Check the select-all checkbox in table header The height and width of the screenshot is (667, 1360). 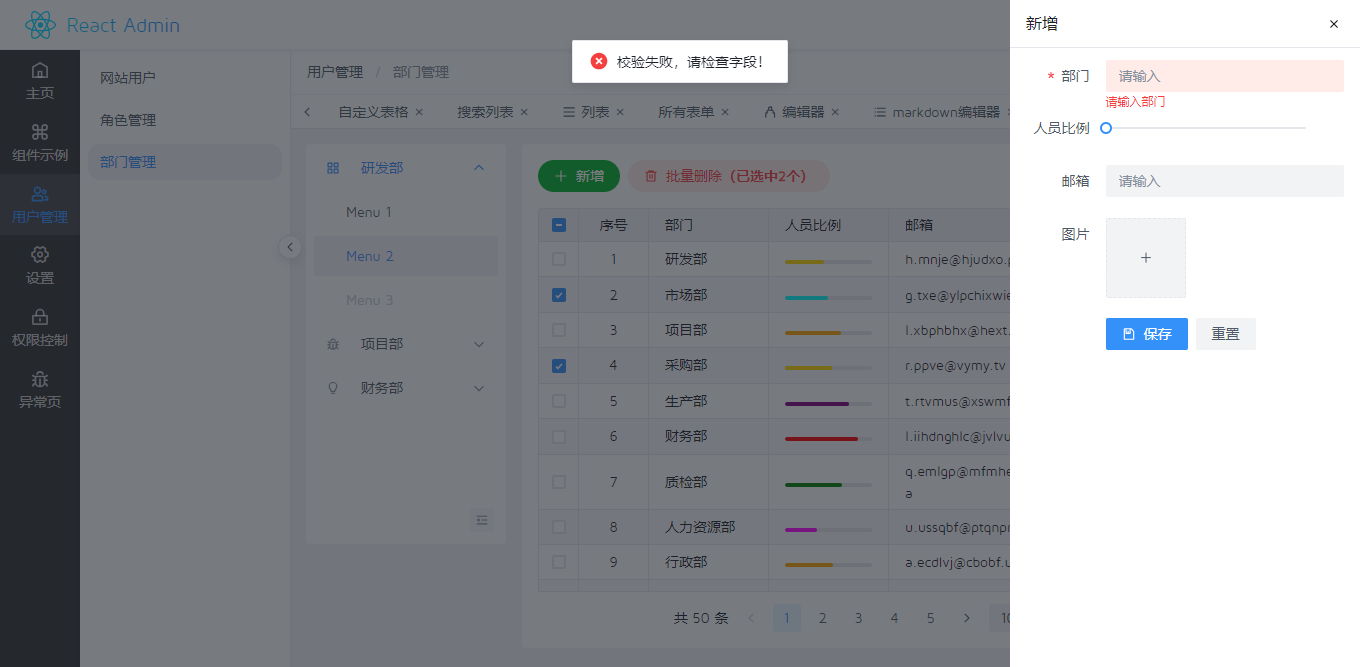[x=558, y=225]
